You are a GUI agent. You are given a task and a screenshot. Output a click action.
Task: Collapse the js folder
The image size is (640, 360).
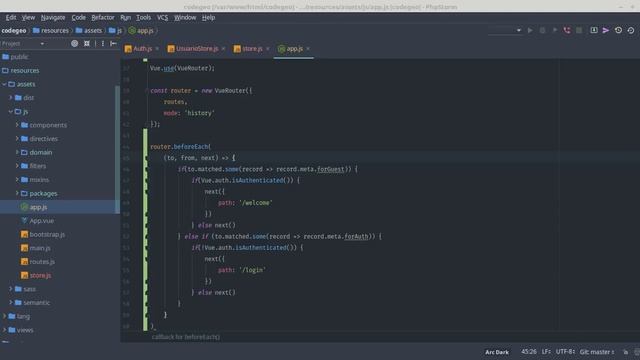point(11,111)
